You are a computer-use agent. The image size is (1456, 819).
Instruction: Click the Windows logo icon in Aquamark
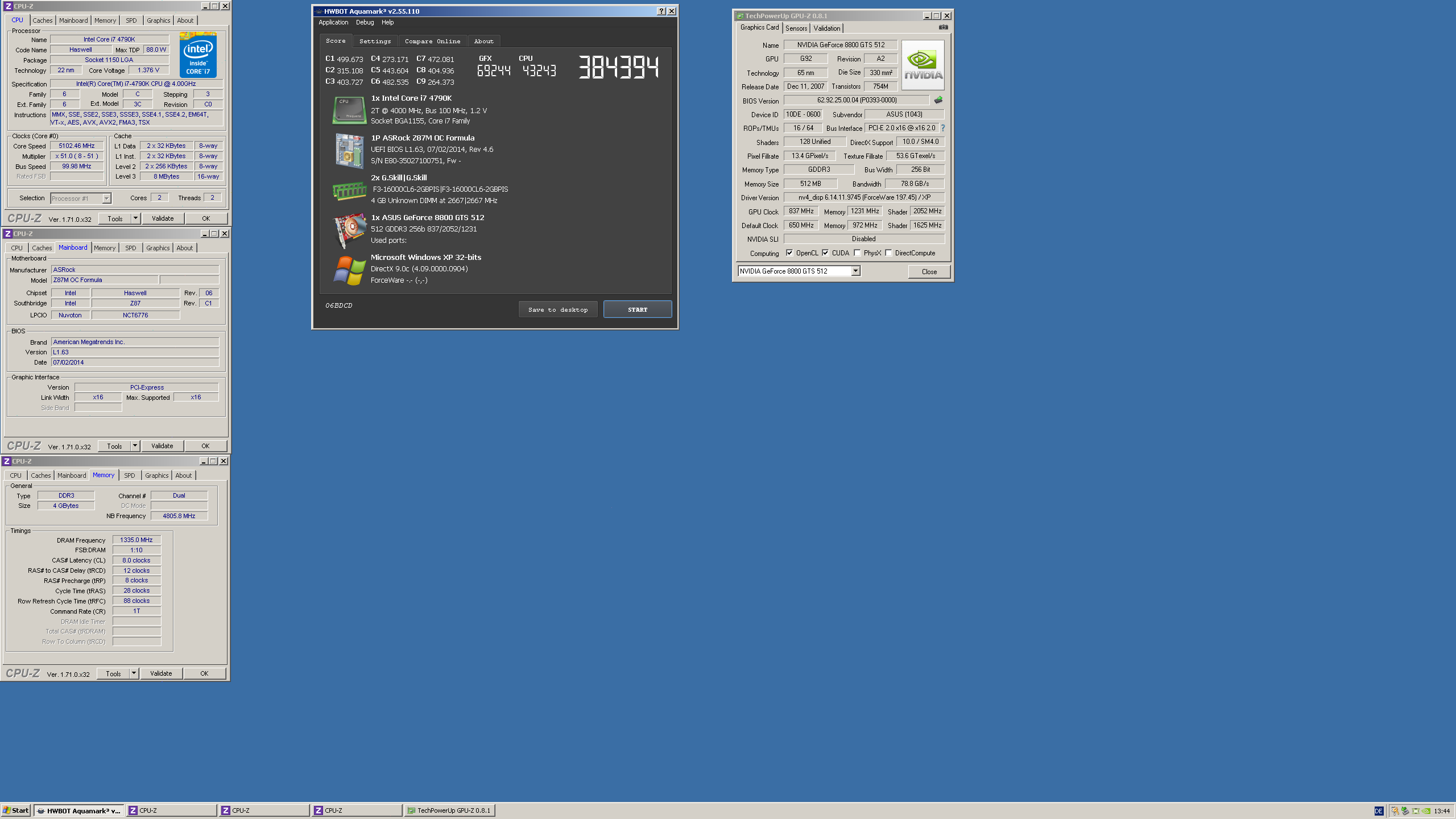[x=349, y=270]
